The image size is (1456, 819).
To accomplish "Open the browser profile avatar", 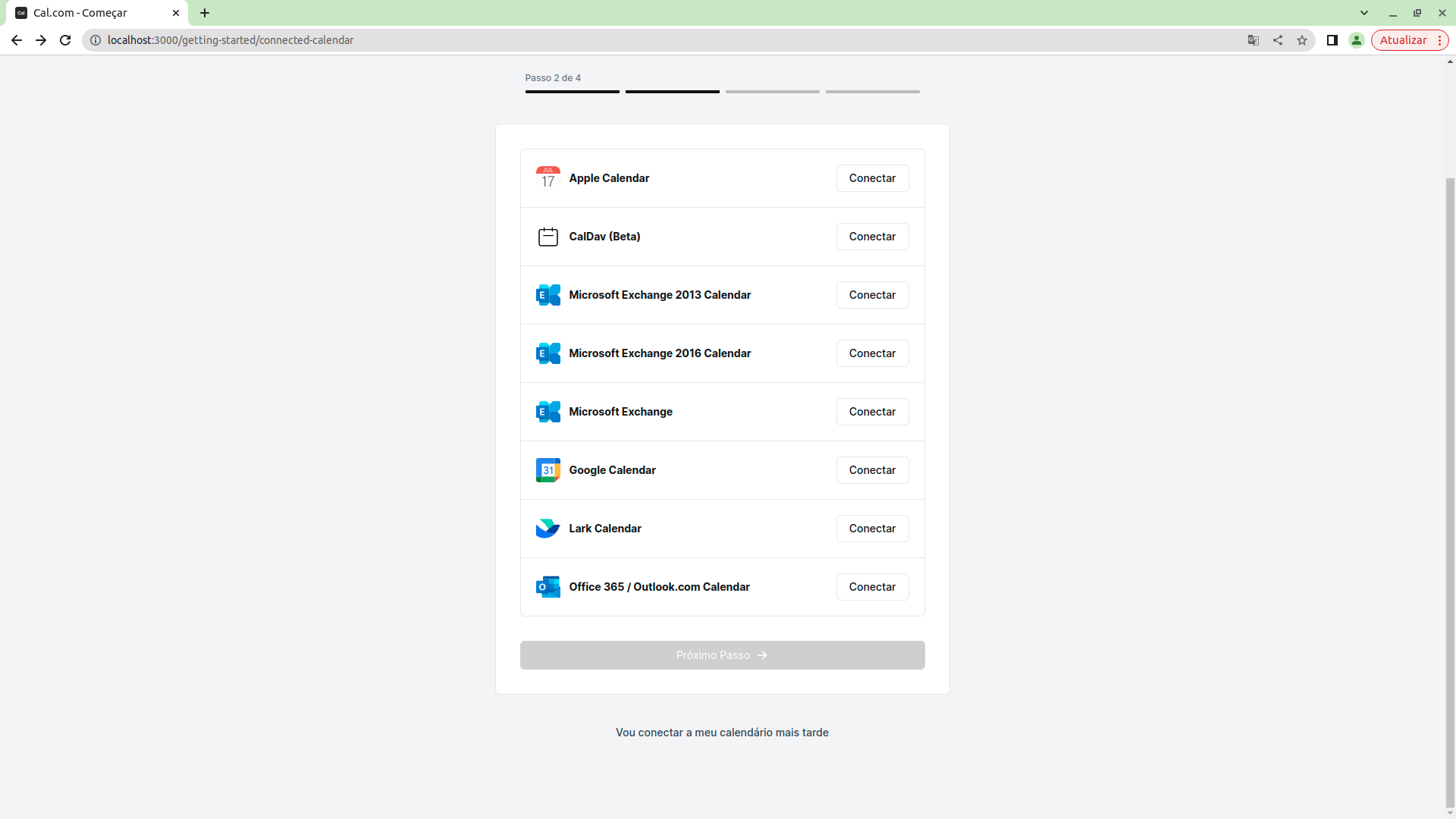I will pyautogui.click(x=1357, y=40).
